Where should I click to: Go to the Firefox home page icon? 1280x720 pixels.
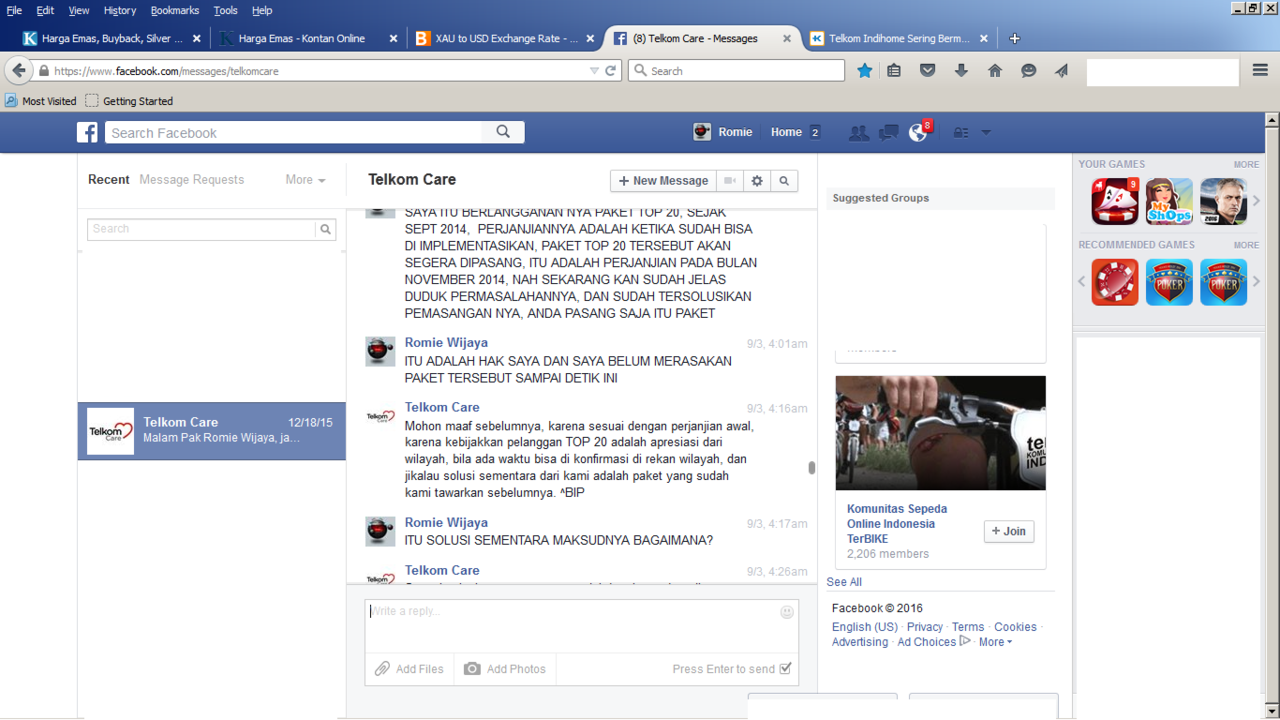point(994,71)
